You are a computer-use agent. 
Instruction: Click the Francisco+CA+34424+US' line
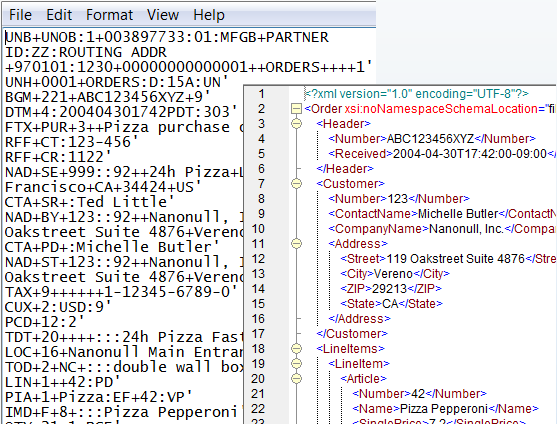(103, 187)
